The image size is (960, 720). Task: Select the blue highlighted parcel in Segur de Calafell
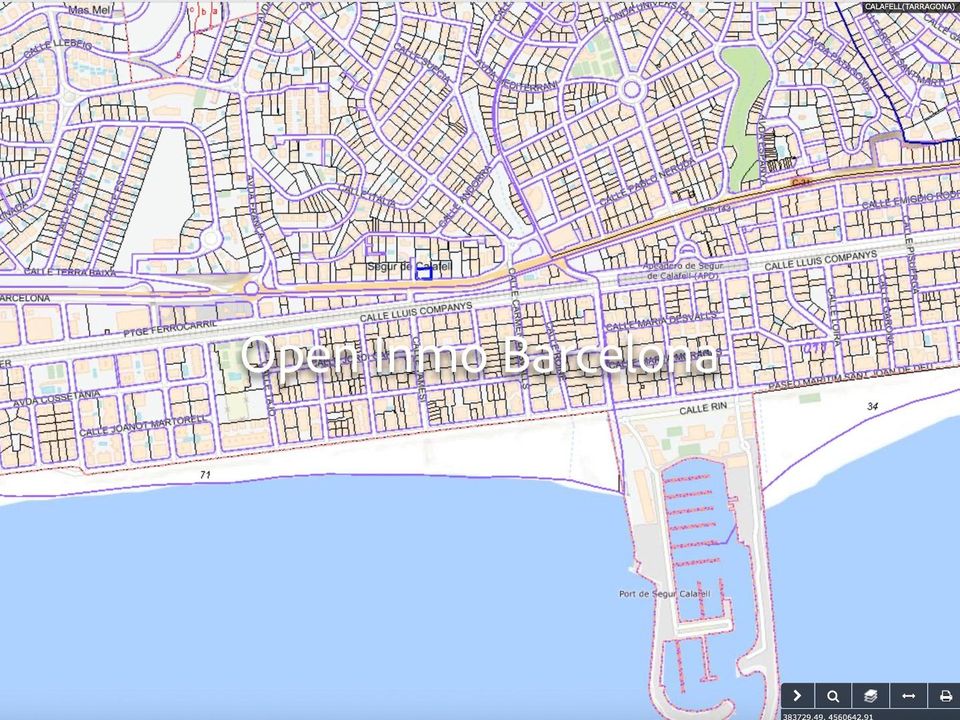pos(424,274)
